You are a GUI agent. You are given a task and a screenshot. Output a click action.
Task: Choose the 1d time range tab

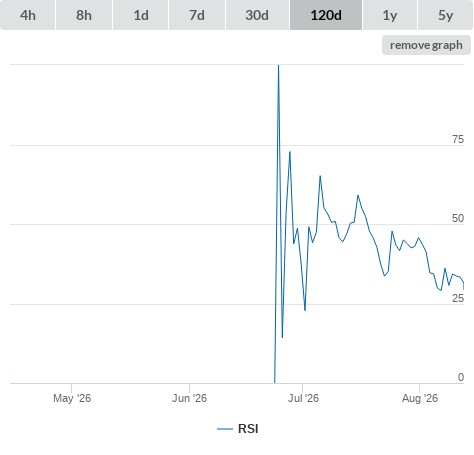(141, 15)
